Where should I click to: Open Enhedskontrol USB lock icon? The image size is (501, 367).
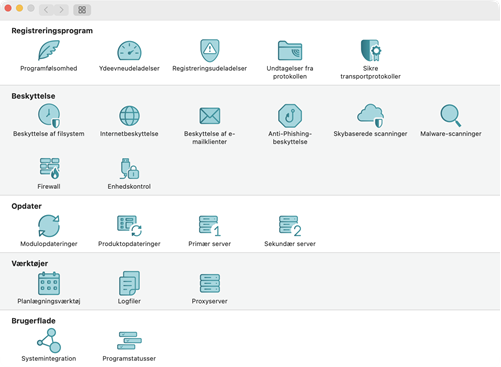pyautogui.click(x=130, y=168)
